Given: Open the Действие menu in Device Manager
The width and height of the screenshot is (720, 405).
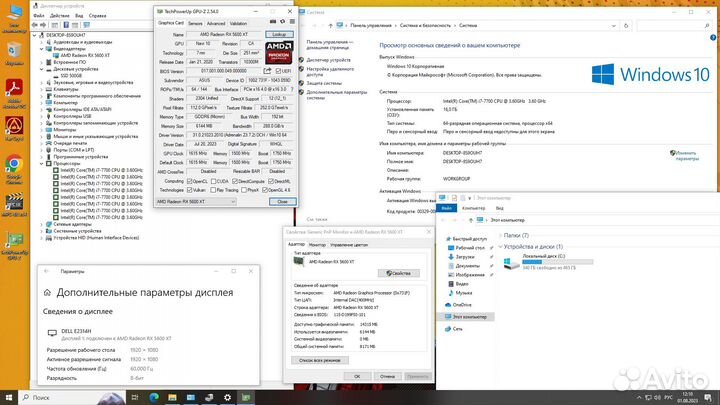Looking at the screenshot, I should coord(60,16).
